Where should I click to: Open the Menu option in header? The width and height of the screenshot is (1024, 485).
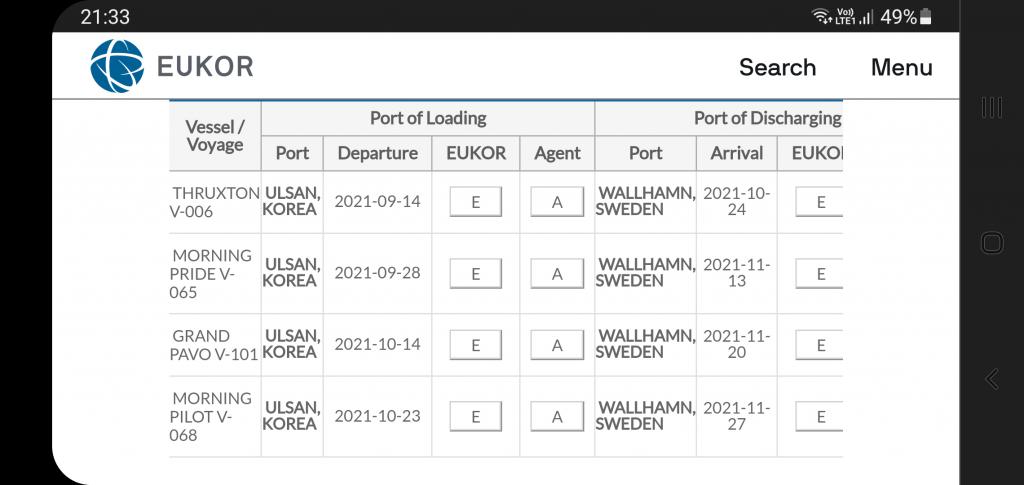click(x=901, y=67)
